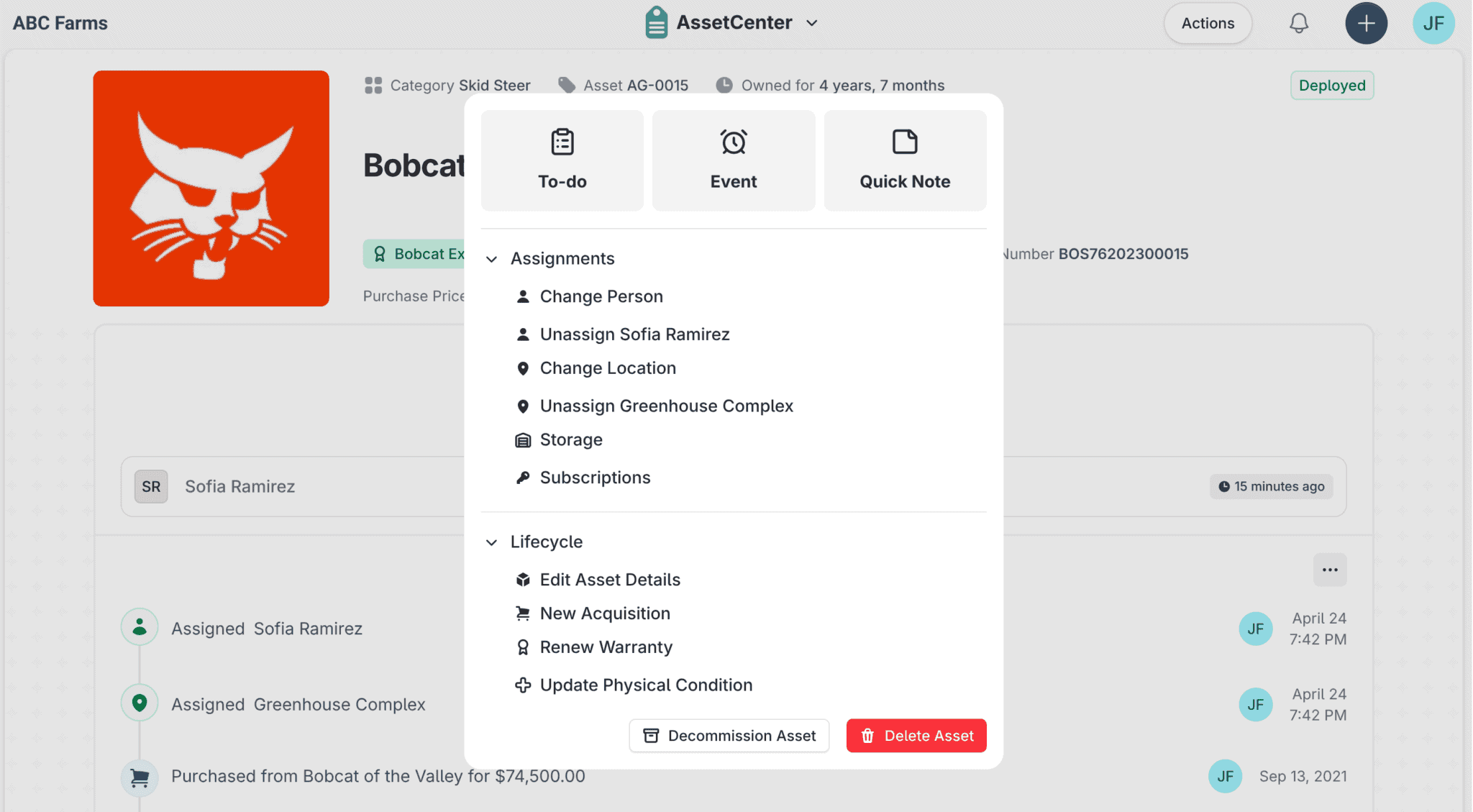Open the Actions button
The height and width of the screenshot is (812, 1473).
(x=1207, y=24)
